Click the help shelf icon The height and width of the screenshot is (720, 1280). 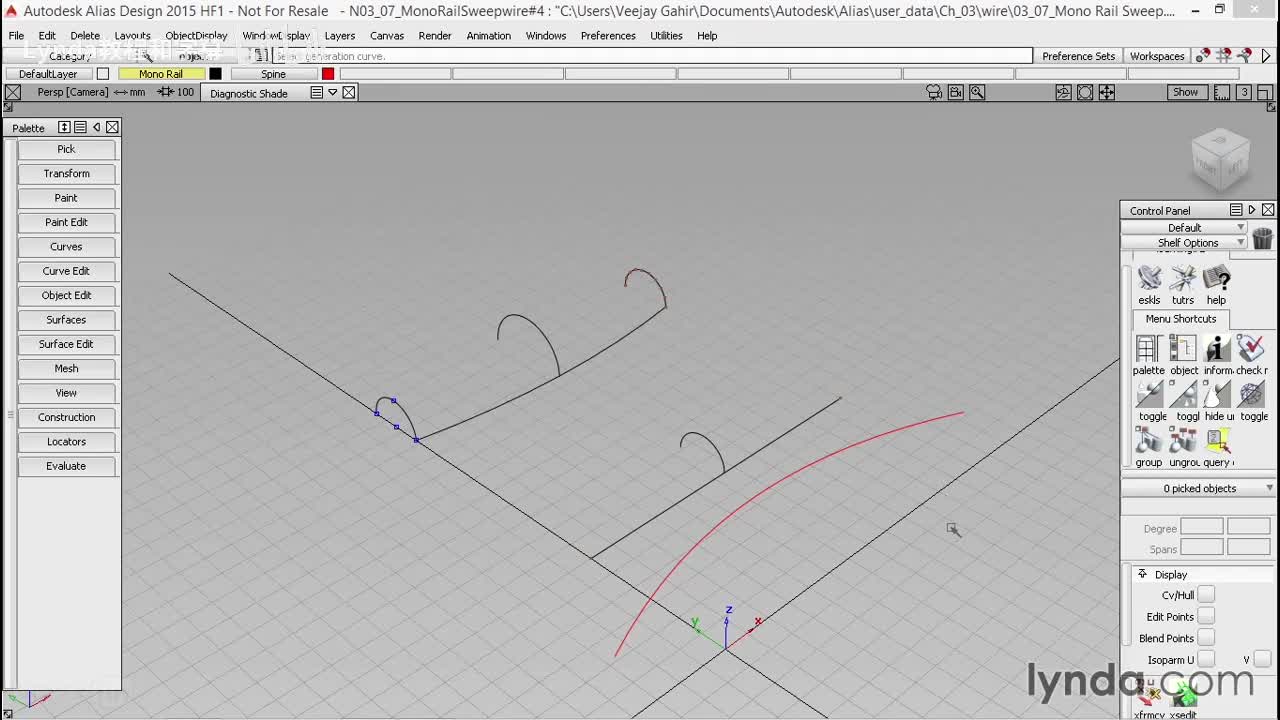point(1216,277)
